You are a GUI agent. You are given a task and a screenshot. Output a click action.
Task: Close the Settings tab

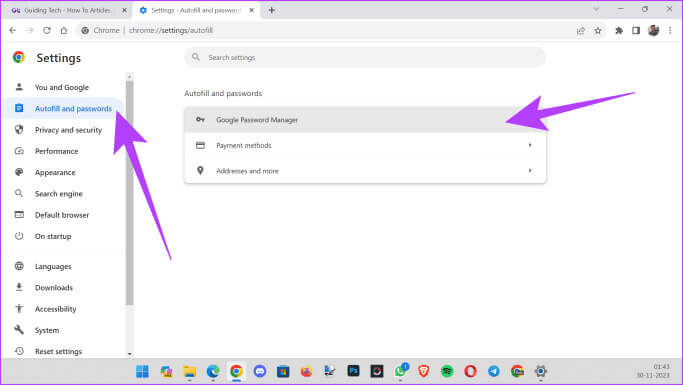(x=251, y=10)
